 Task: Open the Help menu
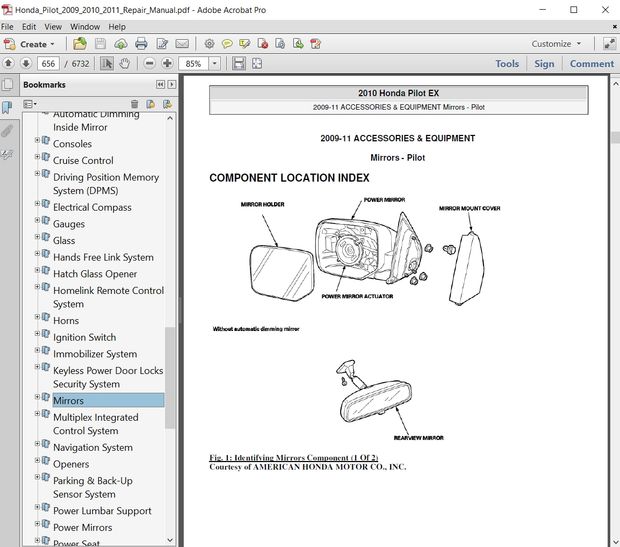[117, 27]
